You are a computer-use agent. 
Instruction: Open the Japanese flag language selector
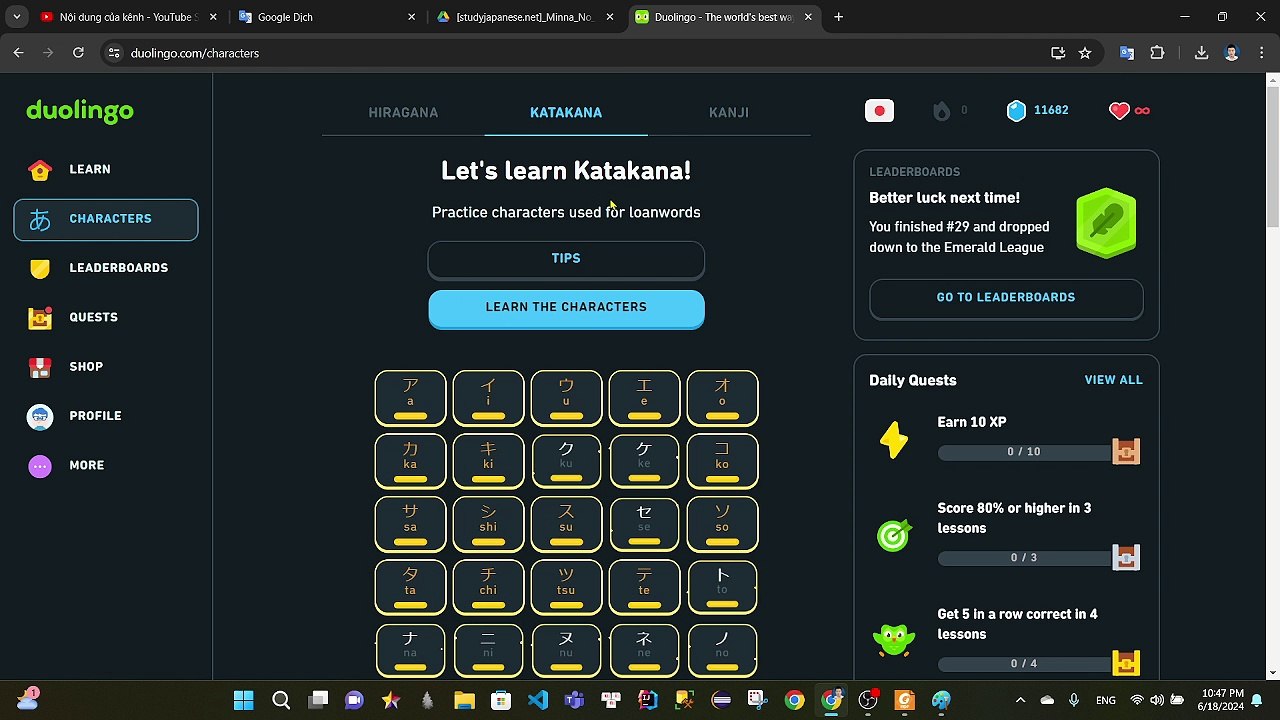coord(879,111)
